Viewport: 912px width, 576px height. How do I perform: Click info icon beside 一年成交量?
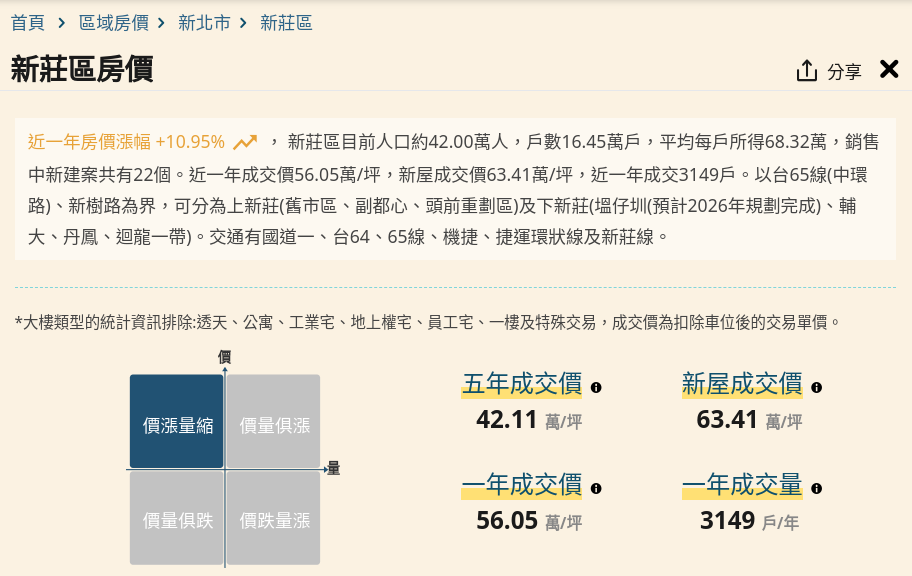click(817, 489)
